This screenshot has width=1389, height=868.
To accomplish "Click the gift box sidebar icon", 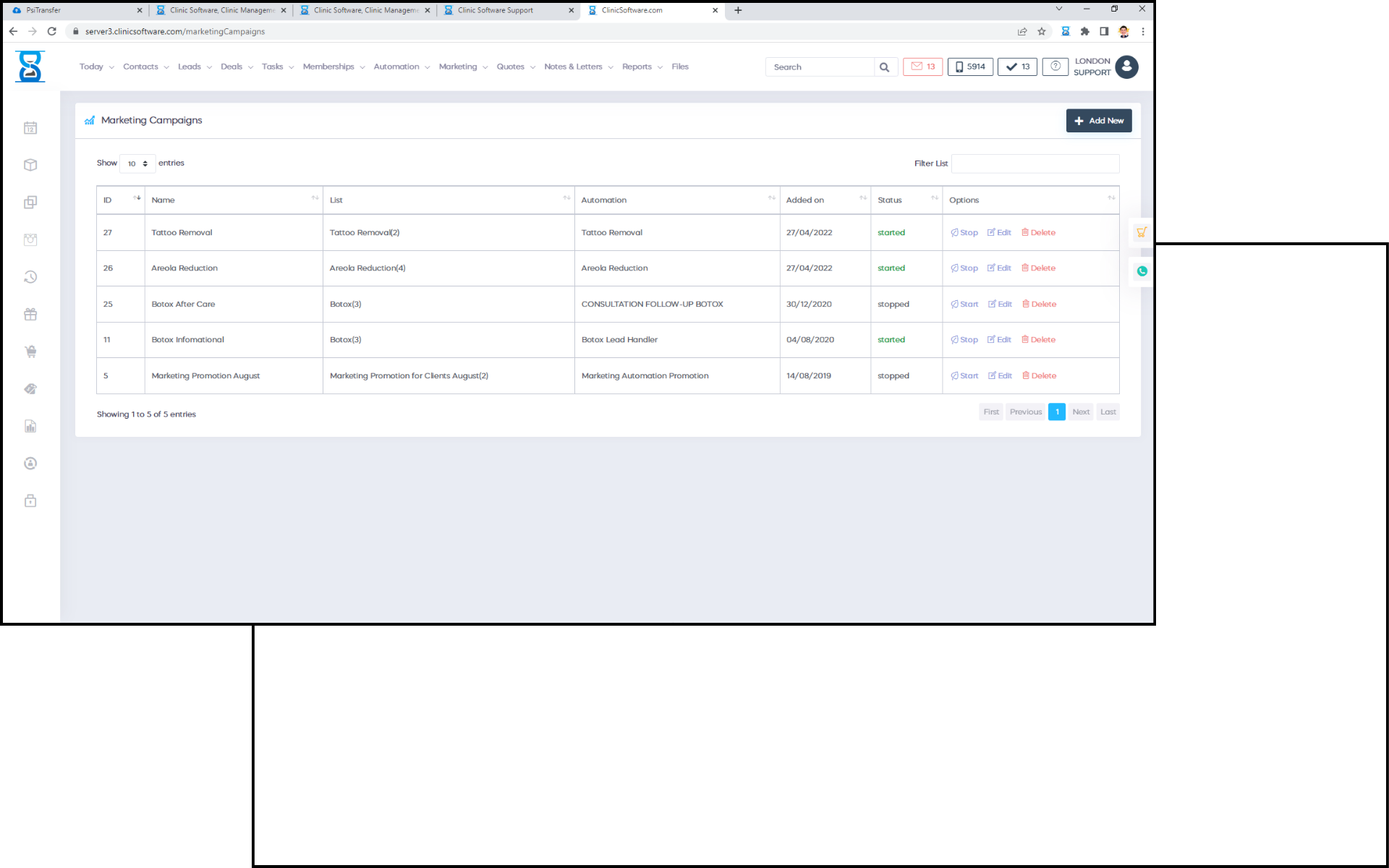I will (30, 315).
